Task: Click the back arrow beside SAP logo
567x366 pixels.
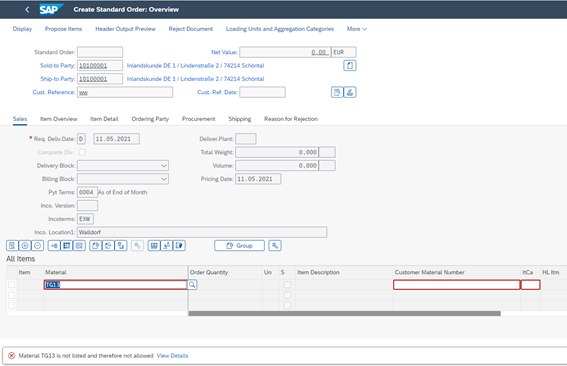Action: pyautogui.click(x=27, y=10)
